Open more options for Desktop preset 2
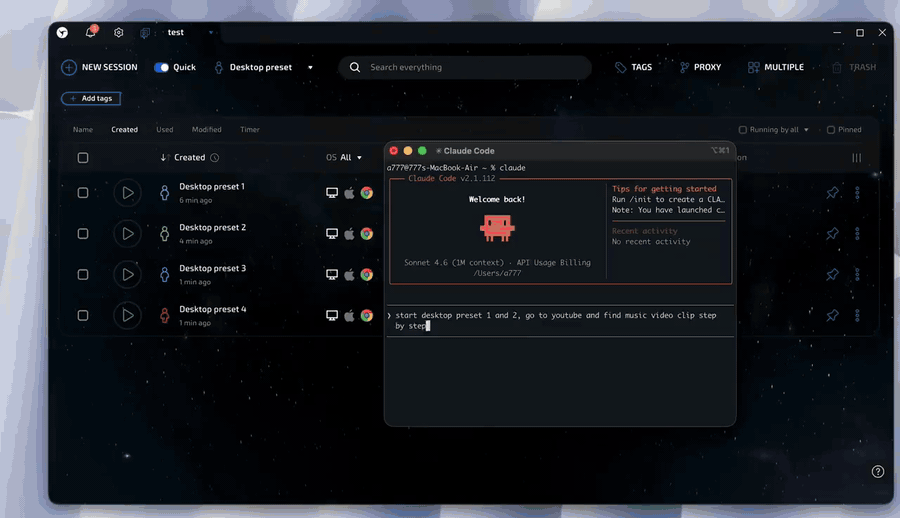Screen dimensions: 900x518 point(857,234)
